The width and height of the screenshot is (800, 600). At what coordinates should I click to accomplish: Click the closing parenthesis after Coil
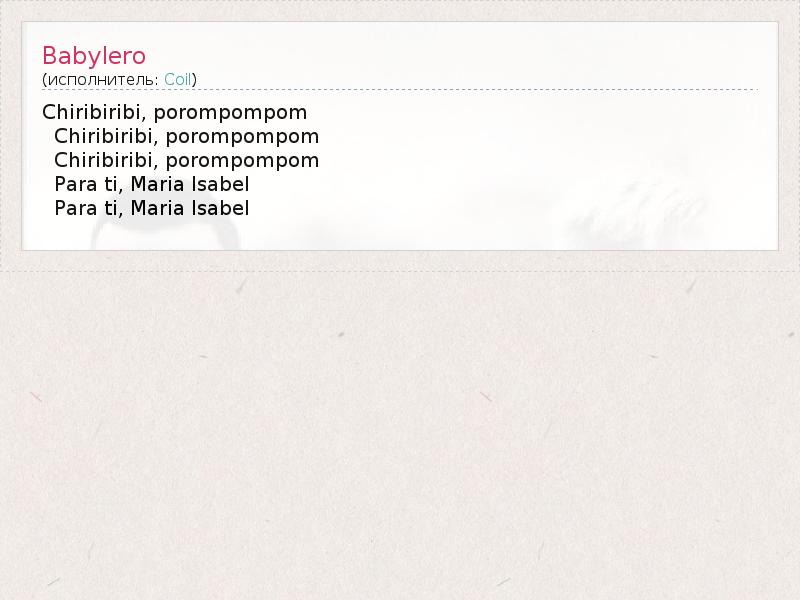[194, 80]
